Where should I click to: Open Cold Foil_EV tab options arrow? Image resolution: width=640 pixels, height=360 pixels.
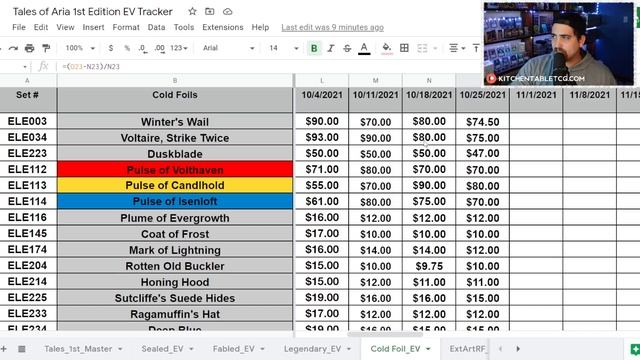pos(428,349)
